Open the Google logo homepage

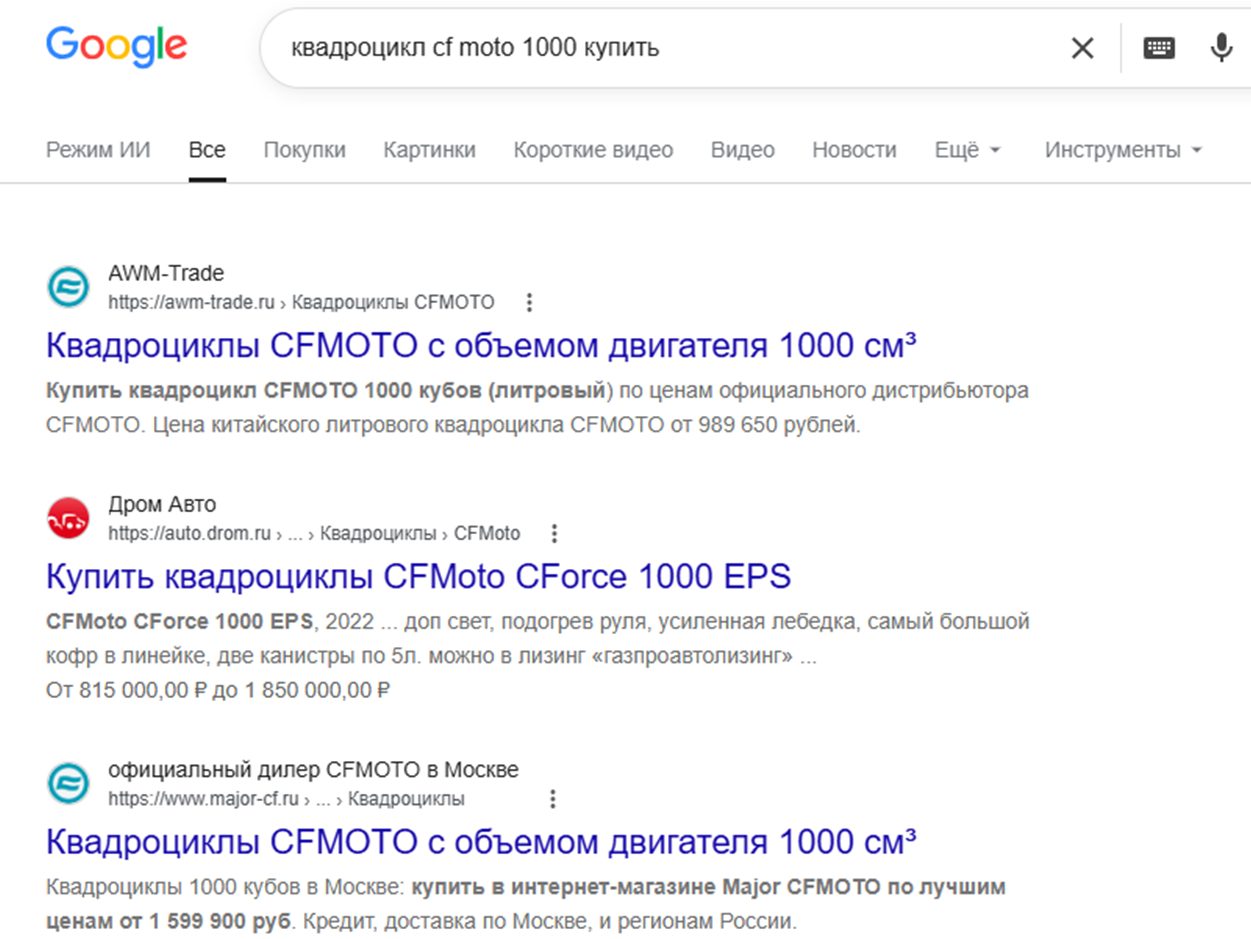coord(116,47)
